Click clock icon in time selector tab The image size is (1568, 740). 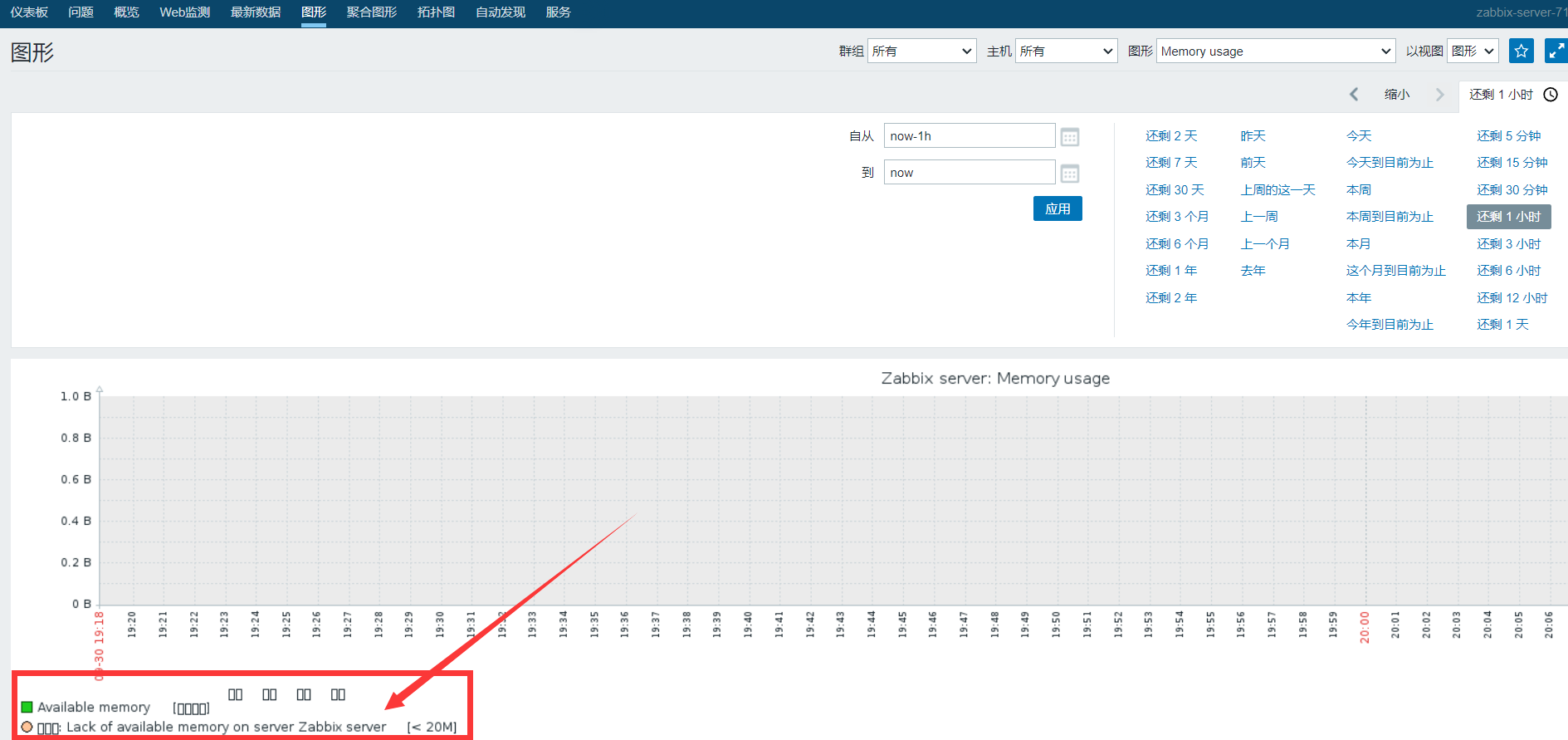pyautogui.click(x=1551, y=95)
